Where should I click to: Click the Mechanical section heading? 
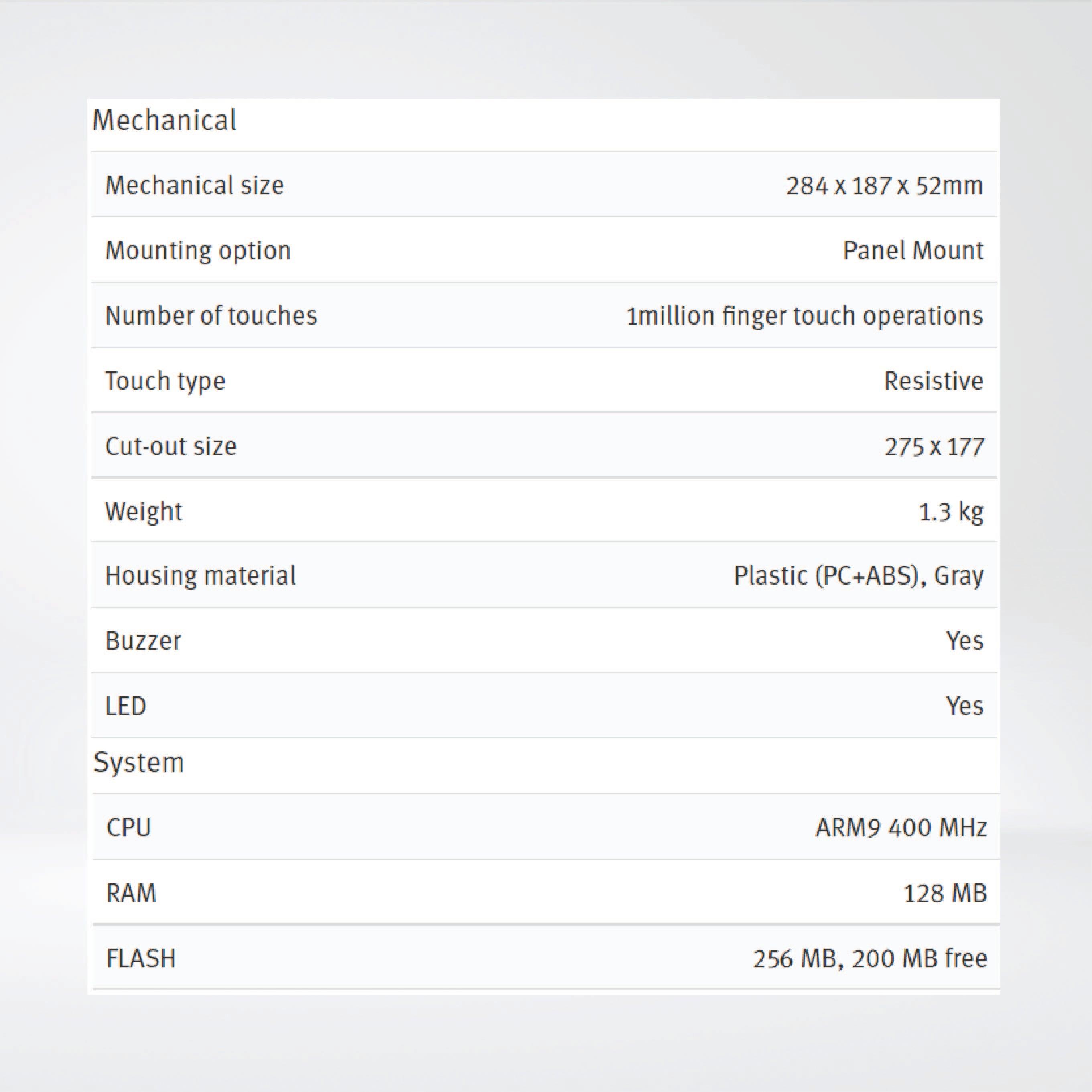[164, 120]
